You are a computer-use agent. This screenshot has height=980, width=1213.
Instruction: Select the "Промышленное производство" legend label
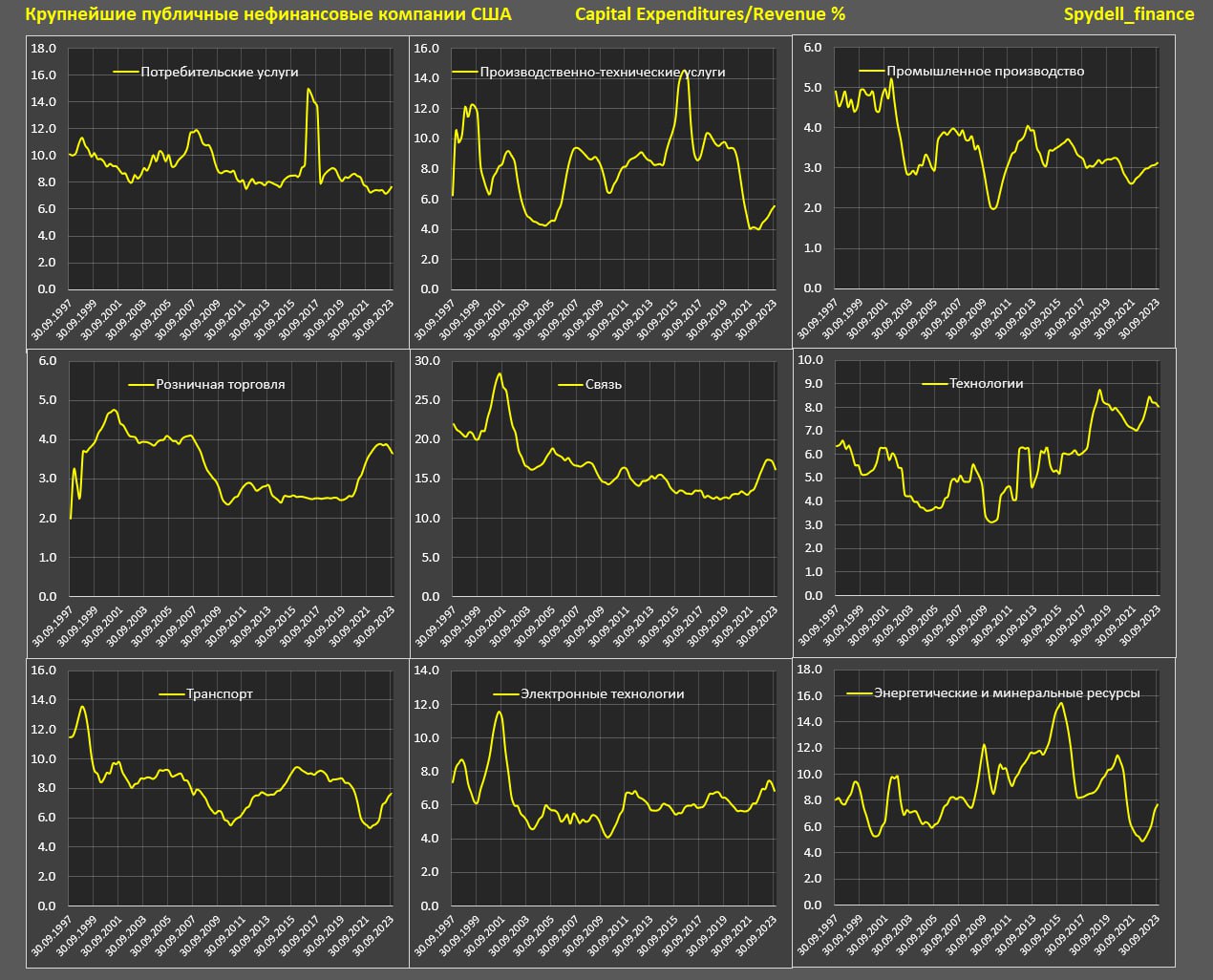click(x=986, y=71)
